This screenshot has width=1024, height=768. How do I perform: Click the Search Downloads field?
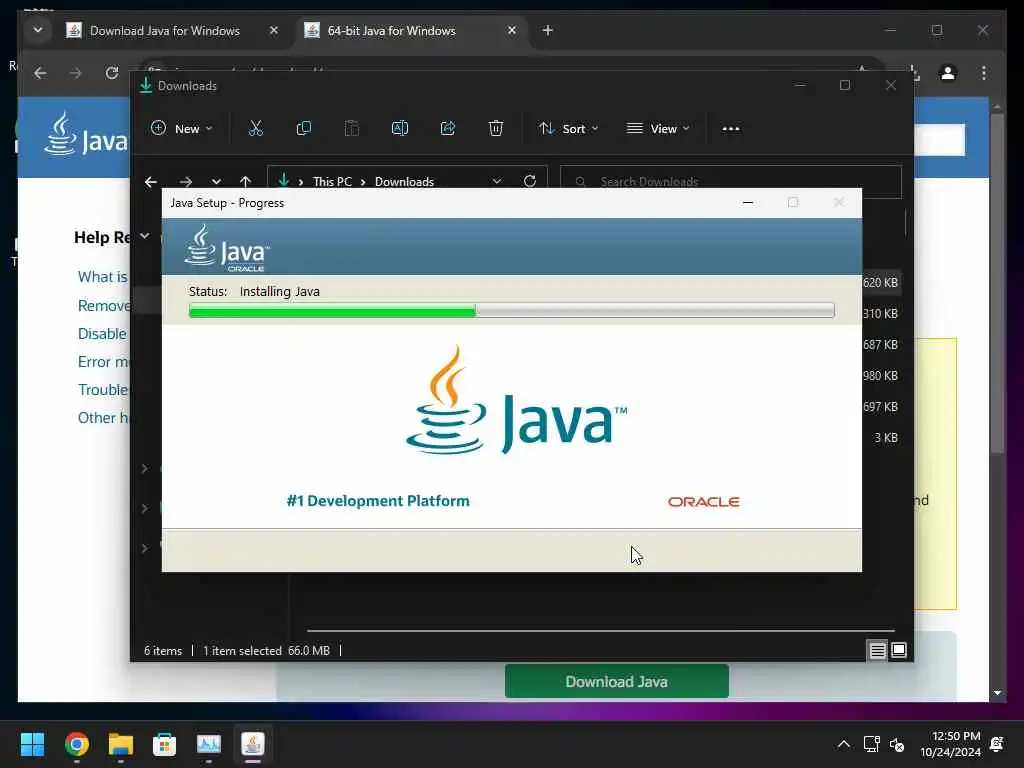[x=731, y=182]
